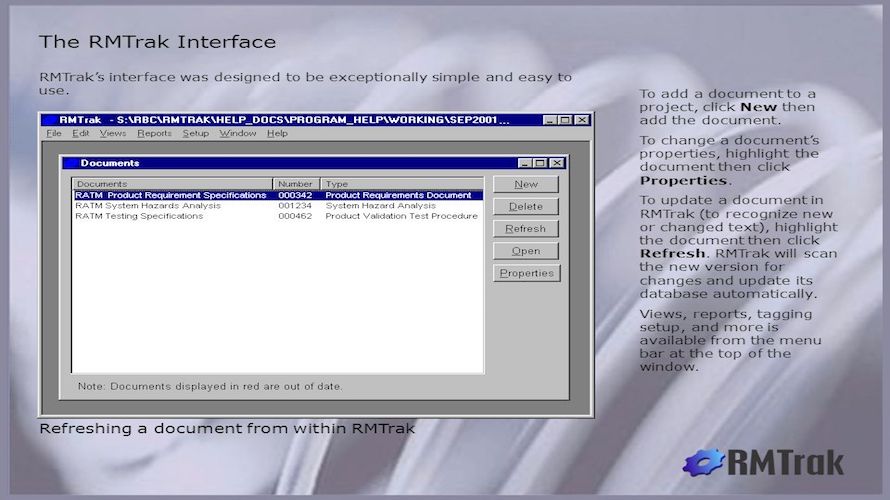This screenshot has width=890, height=500.
Task: Select RATM Testing Specifications row
Action: [278, 216]
